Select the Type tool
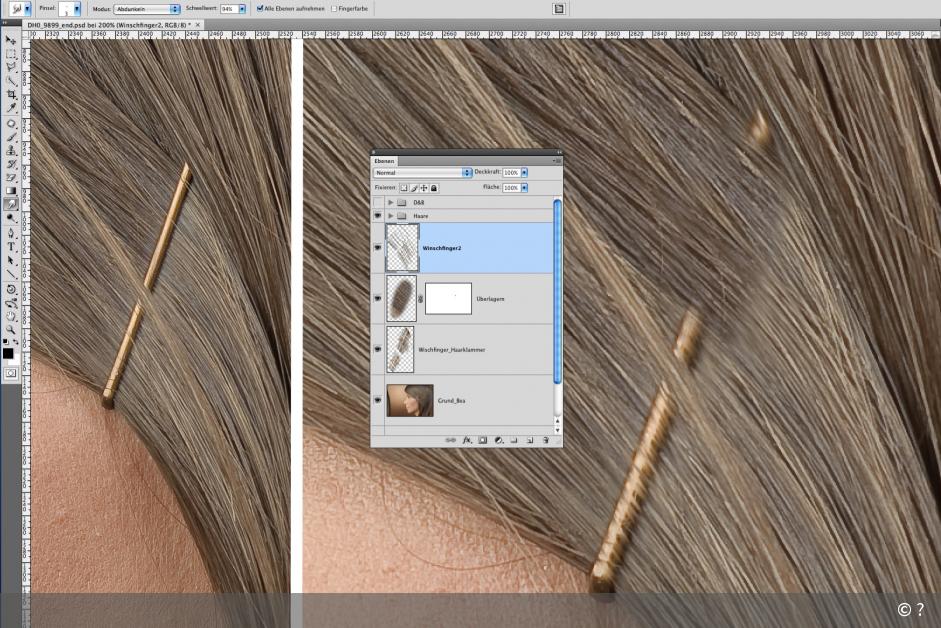 (11, 246)
